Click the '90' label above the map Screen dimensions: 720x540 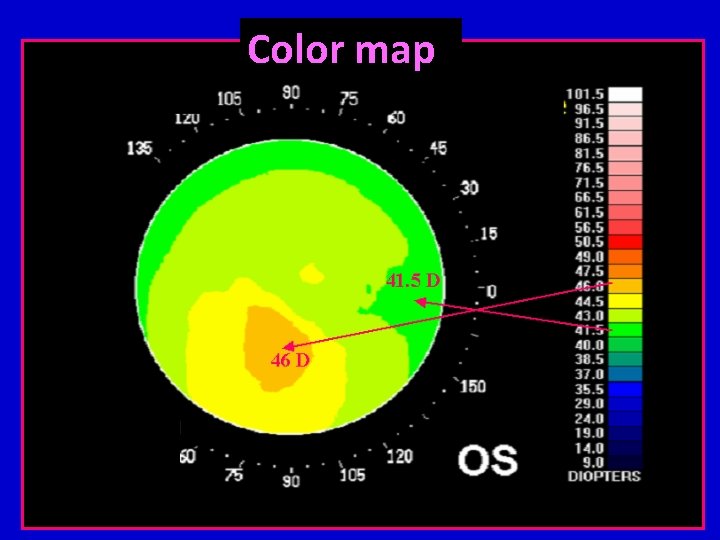291,93
